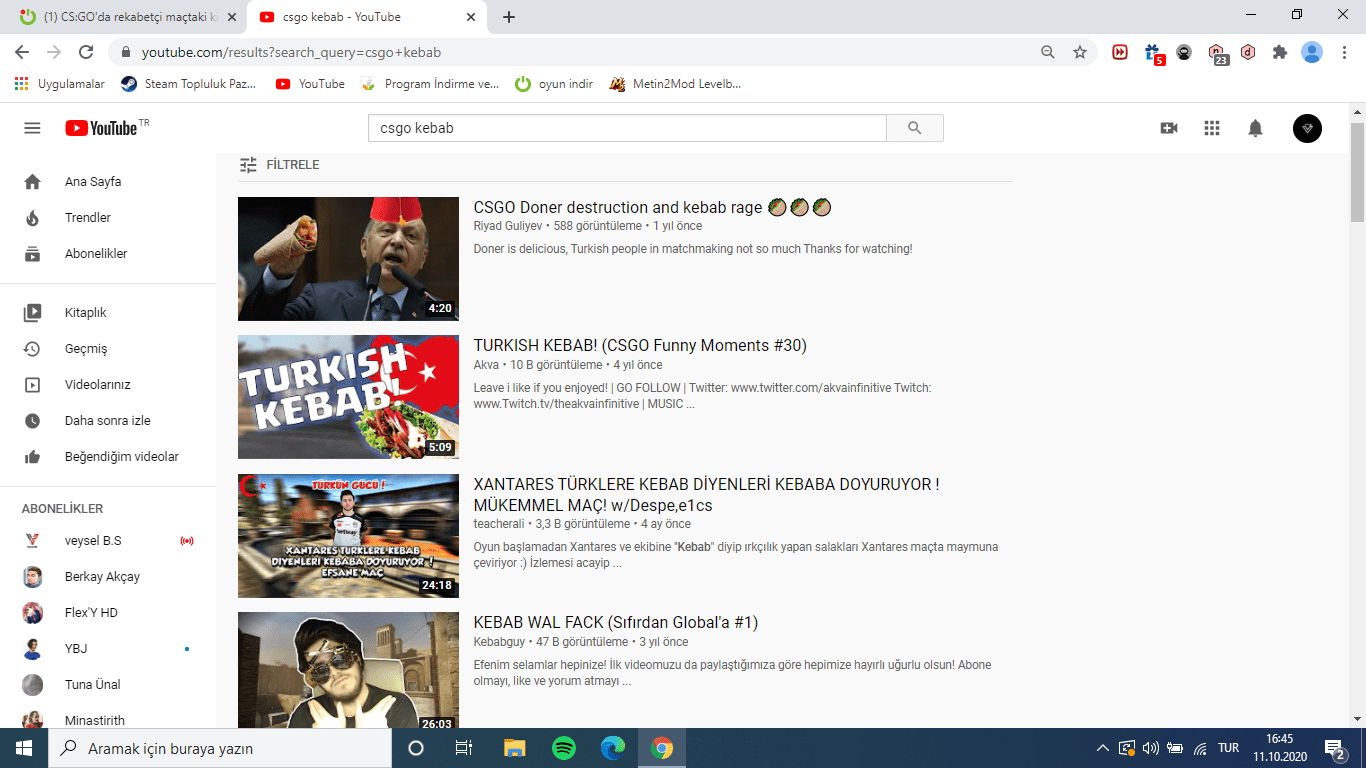Click the XANTARES TÜRKLERE KEBAB video title
The height and width of the screenshot is (768, 1366).
(x=706, y=495)
